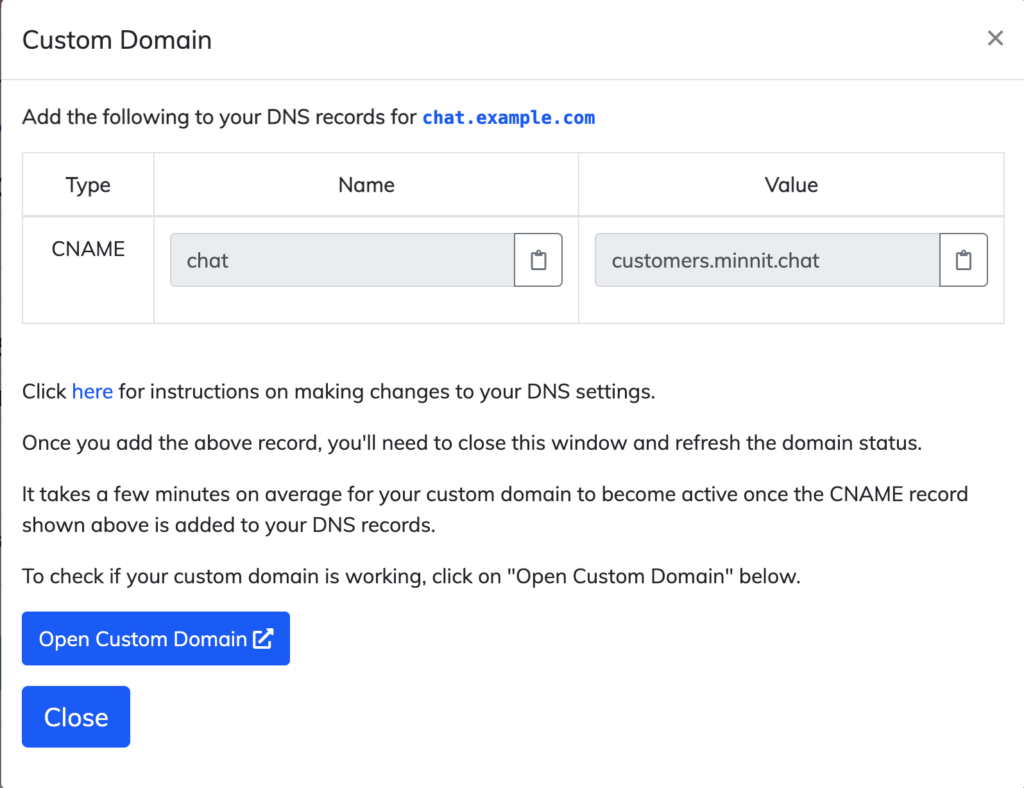
Task: Click the 'Type' column header
Action: 88,185
